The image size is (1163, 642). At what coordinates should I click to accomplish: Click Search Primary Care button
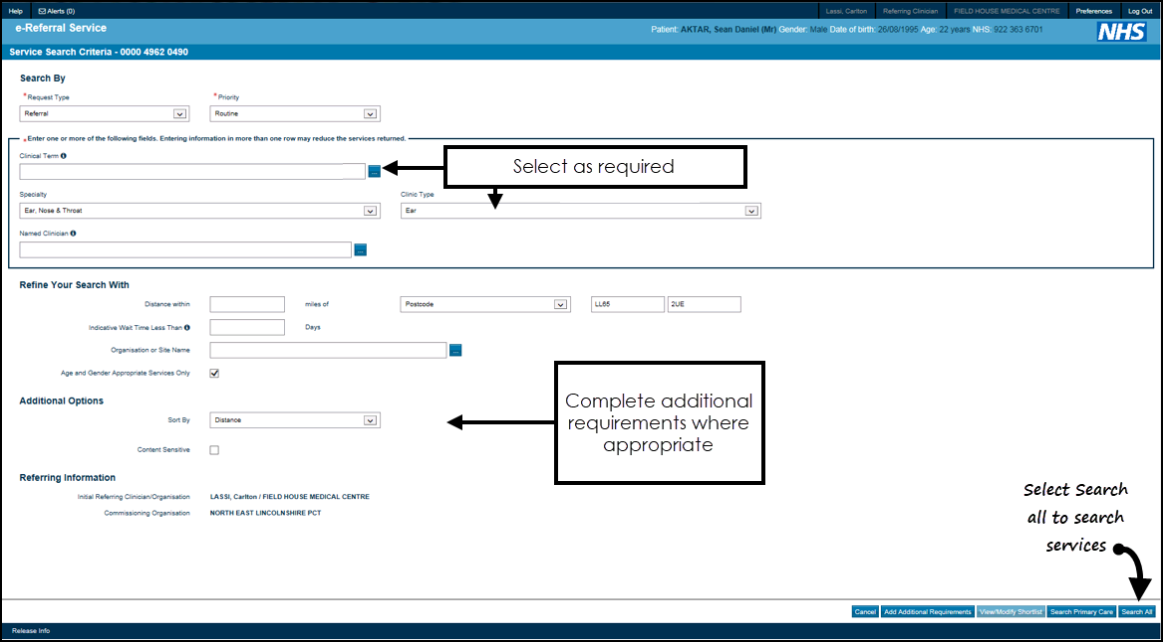pyautogui.click(x=1081, y=612)
